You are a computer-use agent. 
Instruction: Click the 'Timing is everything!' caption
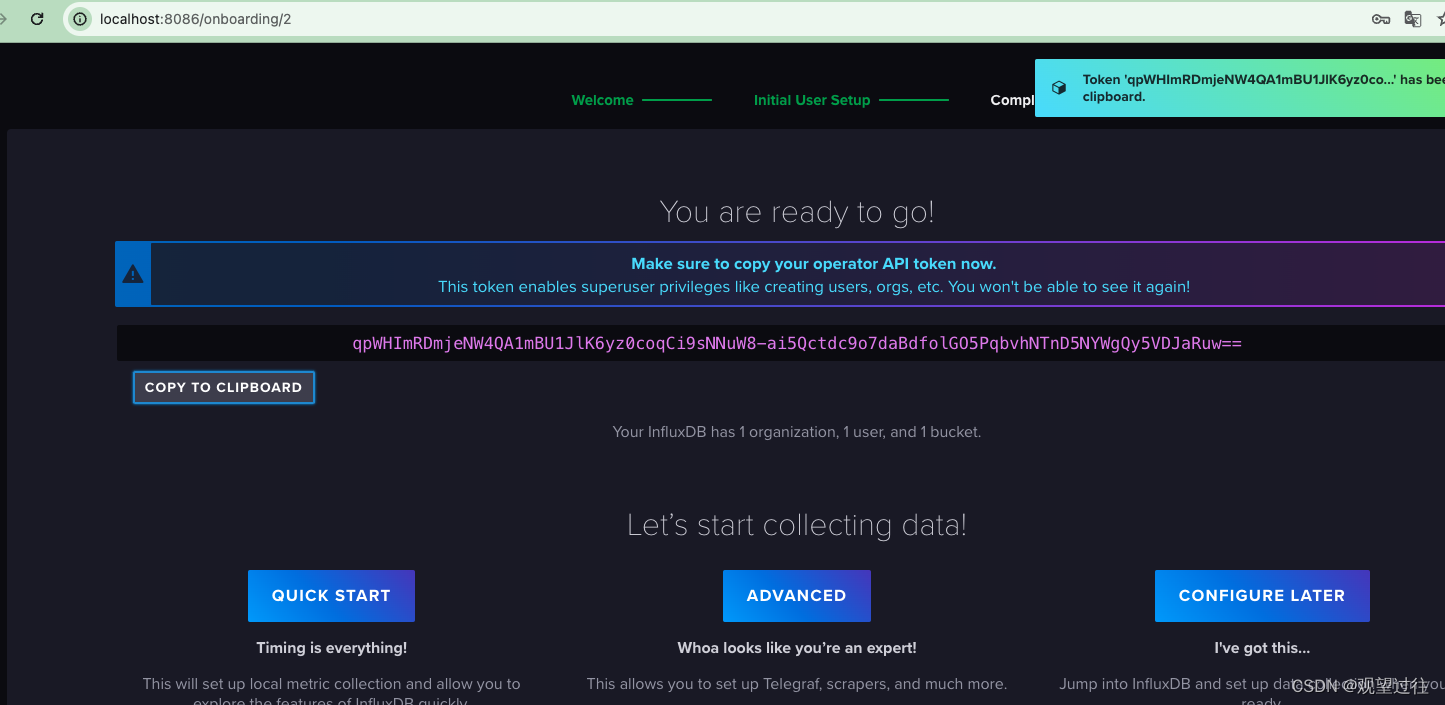tap(331, 648)
